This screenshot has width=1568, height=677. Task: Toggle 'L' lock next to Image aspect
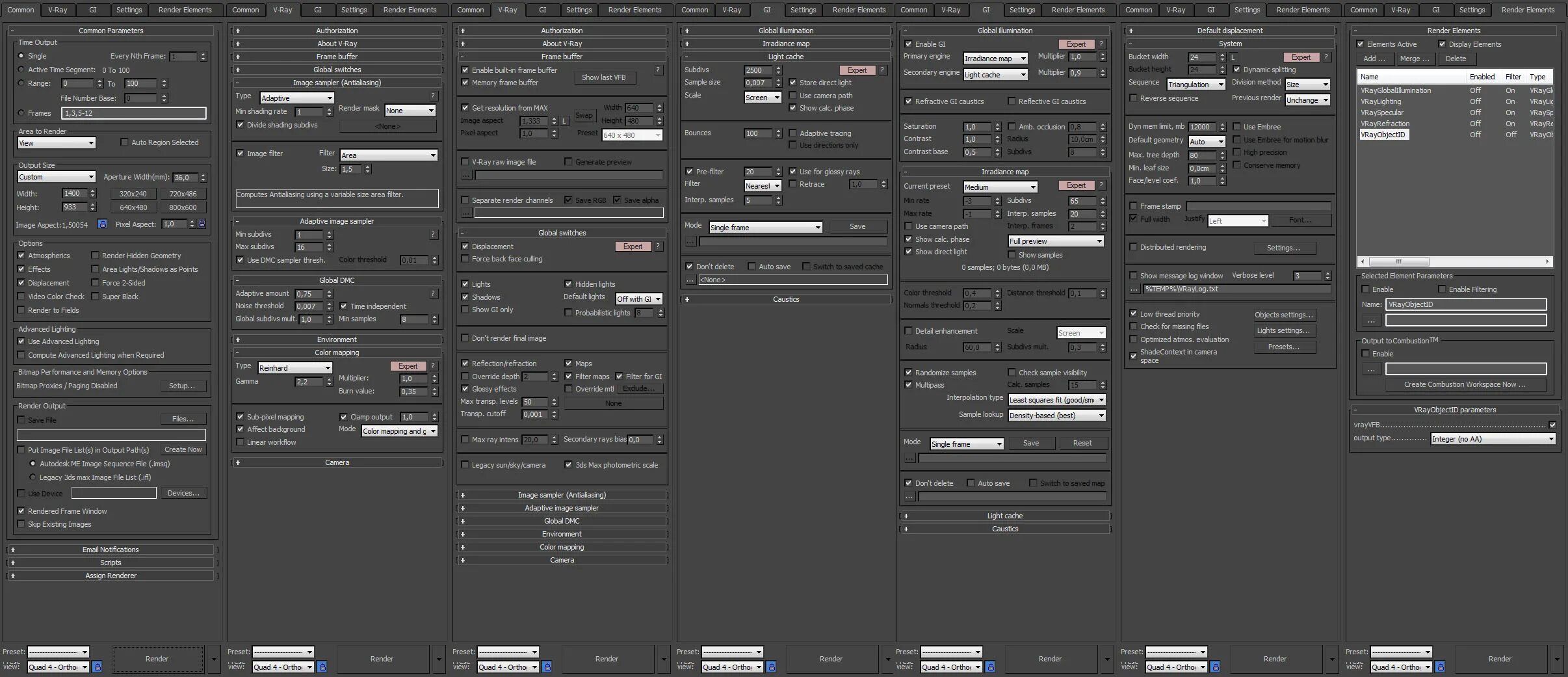tap(564, 121)
